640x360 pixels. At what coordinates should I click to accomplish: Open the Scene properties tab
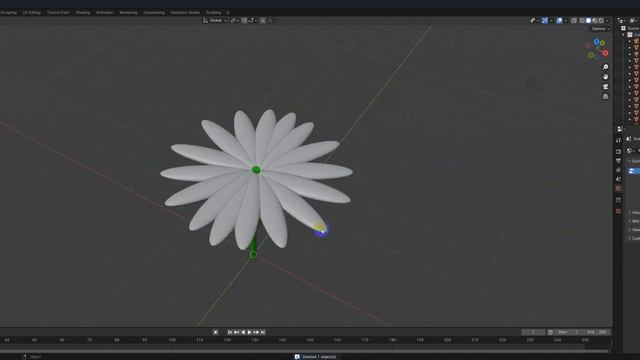pyautogui.click(x=618, y=179)
